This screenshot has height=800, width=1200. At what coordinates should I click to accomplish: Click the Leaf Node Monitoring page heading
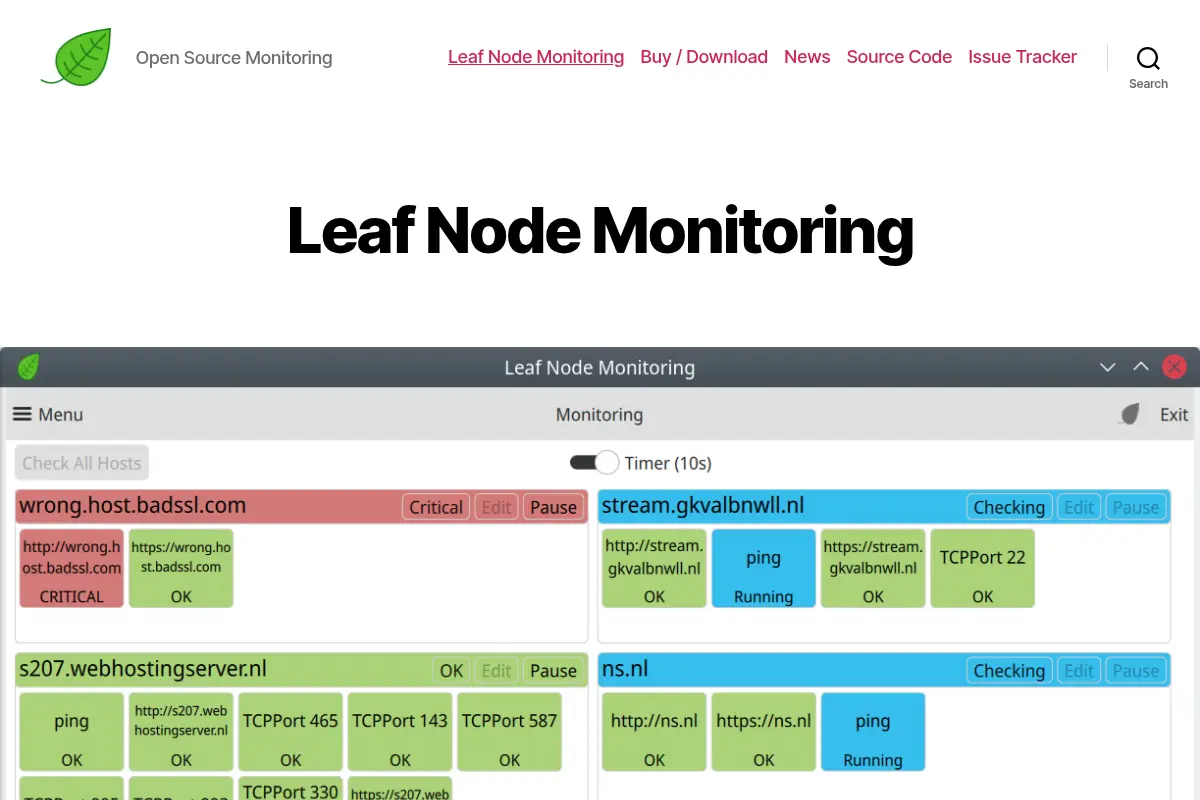tap(600, 230)
